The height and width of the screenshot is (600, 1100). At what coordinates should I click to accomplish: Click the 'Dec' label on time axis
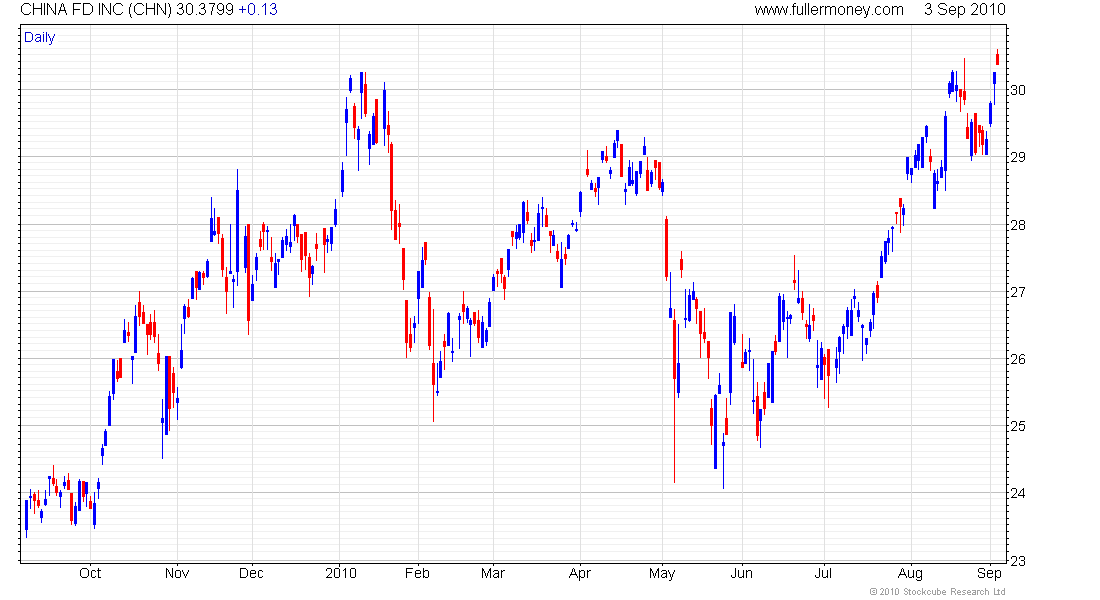(x=251, y=573)
